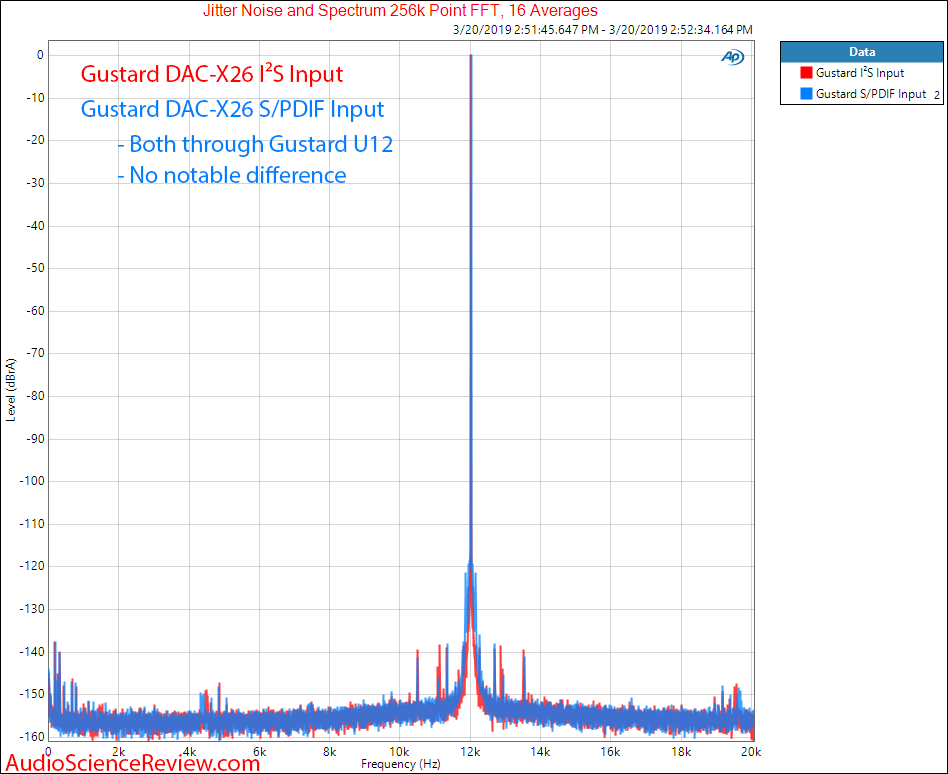Click the AP logo in the chart corner
The image size is (948, 774).
[x=732, y=57]
